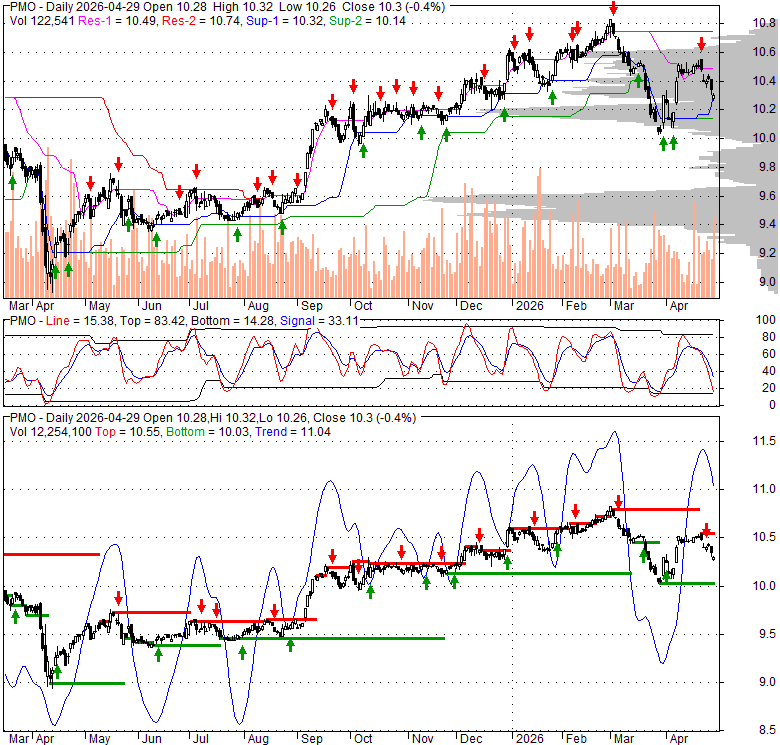Click the Bottom = 14.28 oscillator readout
Viewport: 780px width, 745px height.
tap(232, 321)
